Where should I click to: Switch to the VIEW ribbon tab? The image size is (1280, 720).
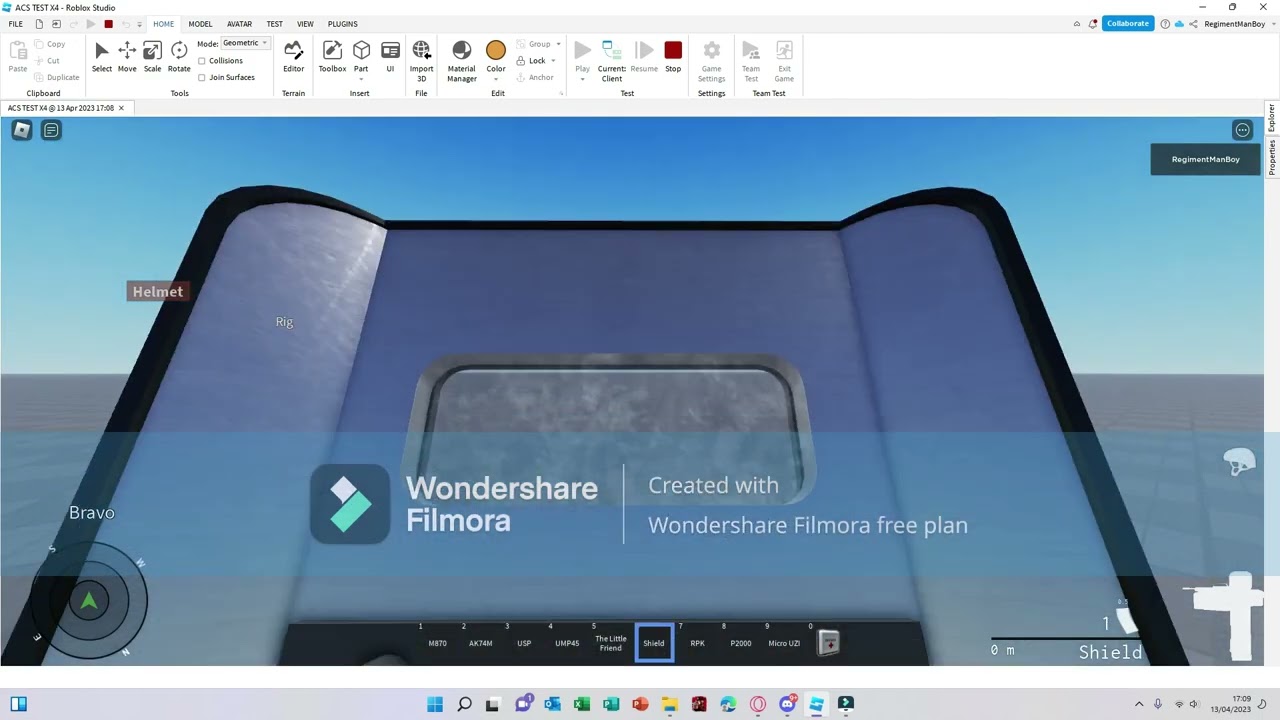(305, 24)
